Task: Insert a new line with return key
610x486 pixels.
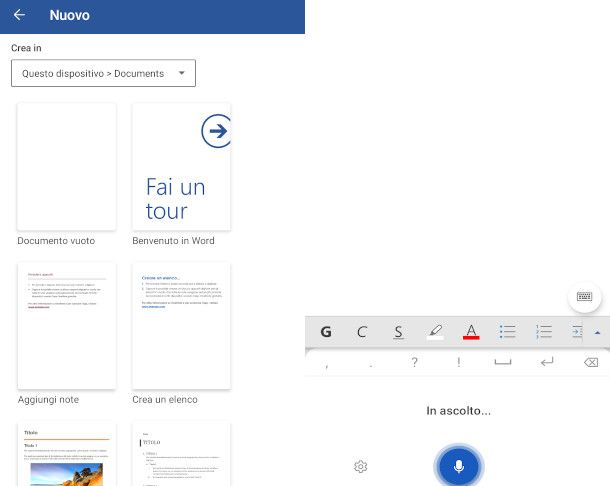Action: point(547,363)
